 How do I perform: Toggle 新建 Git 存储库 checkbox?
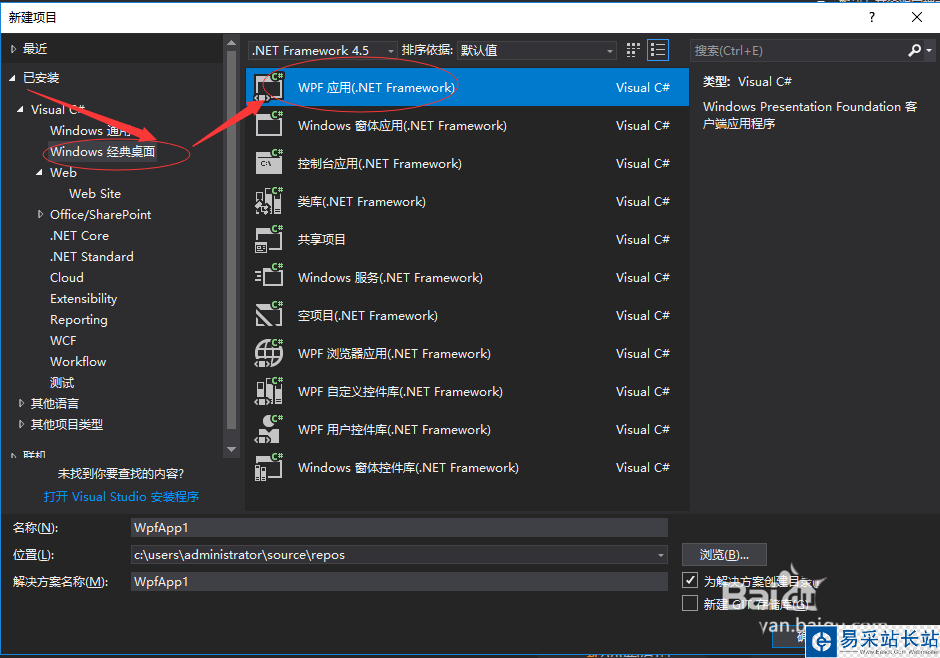pyautogui.click(x=690, y=603)
